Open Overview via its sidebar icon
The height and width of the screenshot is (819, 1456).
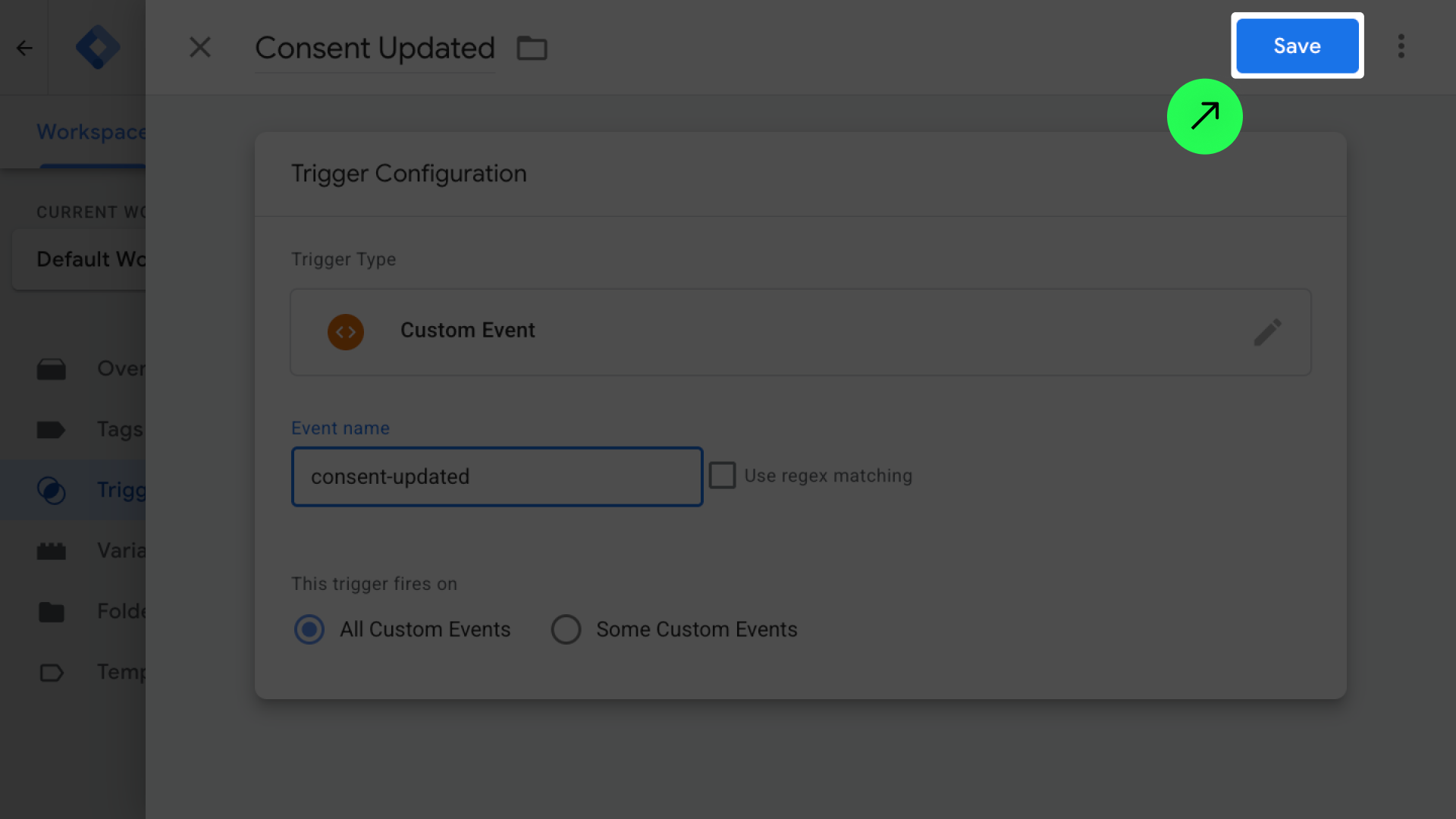click(x=52, y=369)
